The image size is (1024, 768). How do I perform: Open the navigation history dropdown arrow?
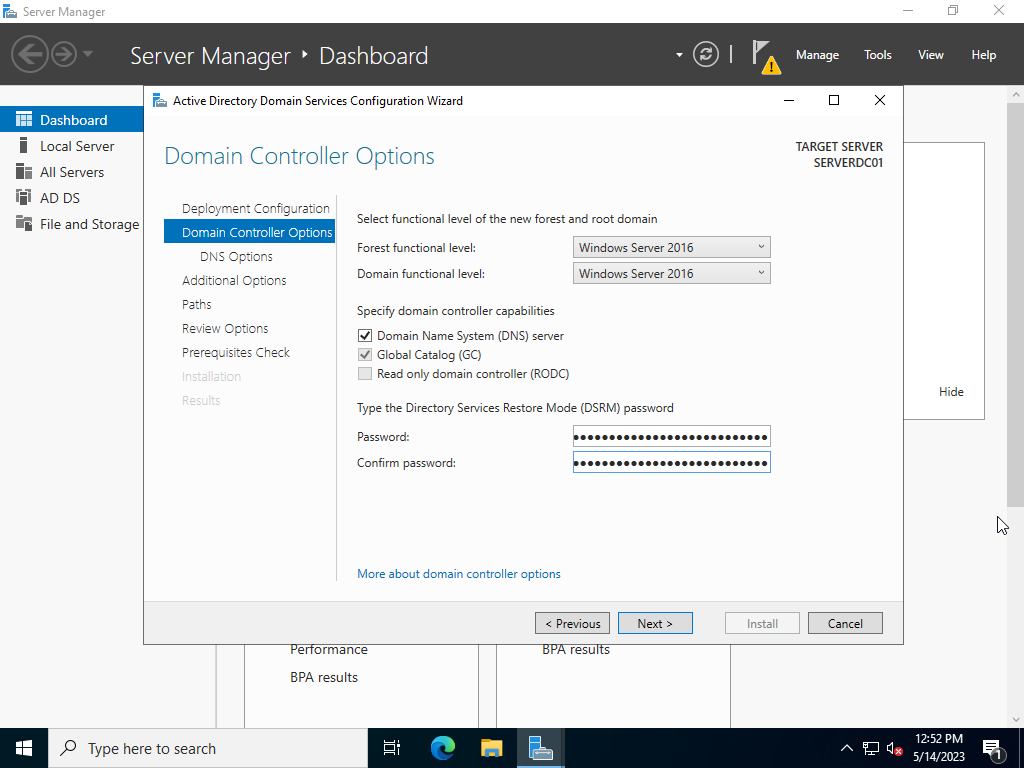coord(88,54)
